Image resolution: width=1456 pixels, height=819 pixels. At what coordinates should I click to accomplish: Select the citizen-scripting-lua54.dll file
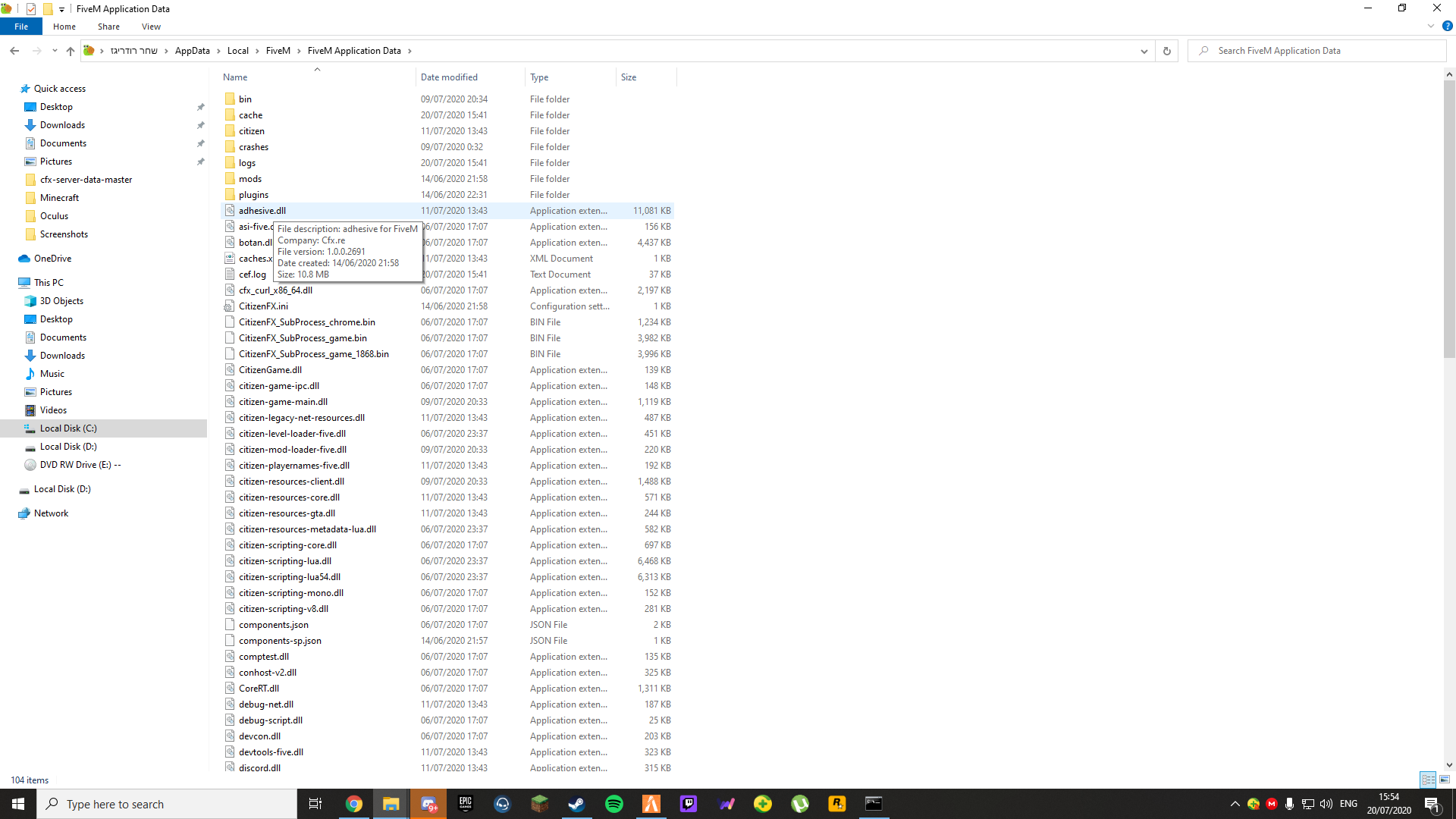pyautogui.click(x=289, y=577)
